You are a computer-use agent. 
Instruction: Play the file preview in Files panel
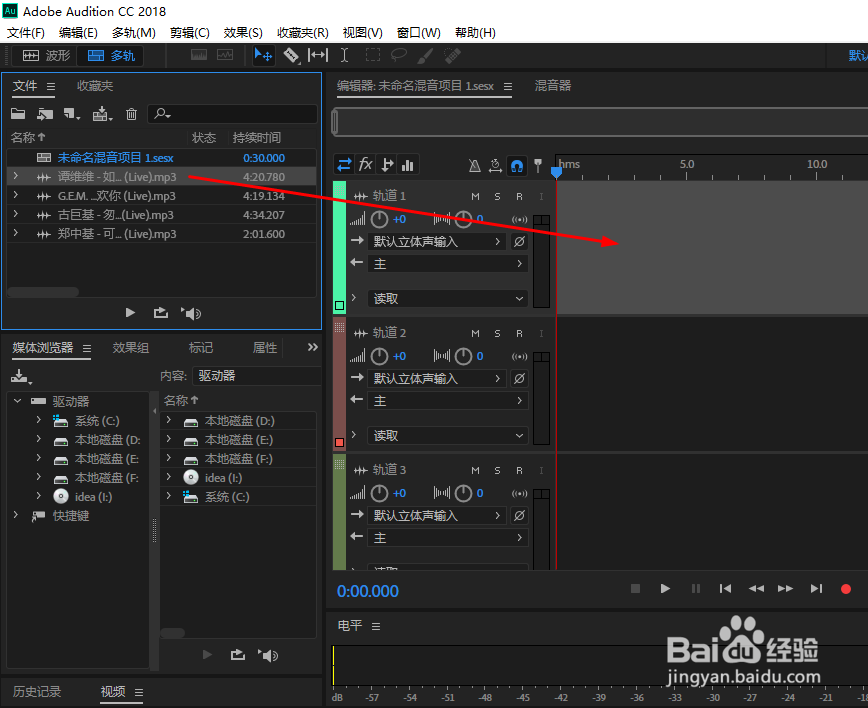tap(130, 313)
